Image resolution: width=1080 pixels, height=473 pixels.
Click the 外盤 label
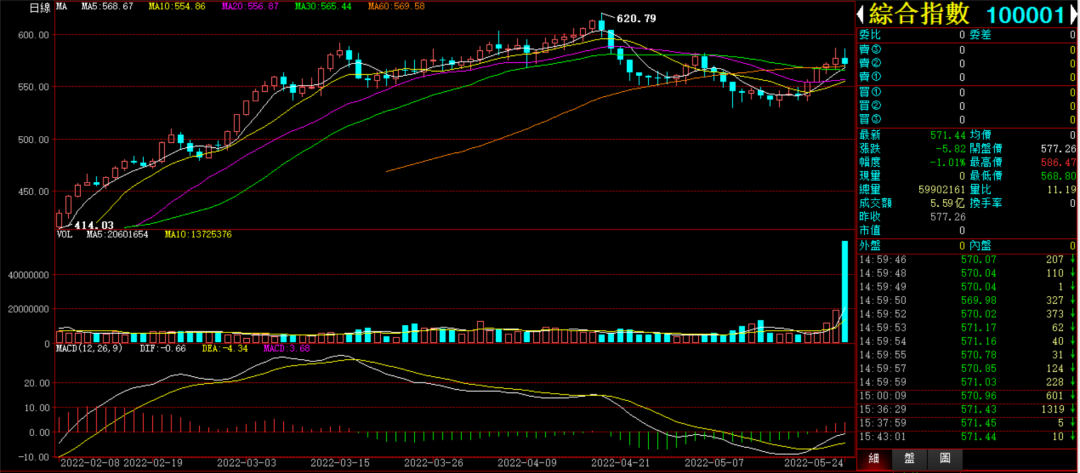[869, 246]
